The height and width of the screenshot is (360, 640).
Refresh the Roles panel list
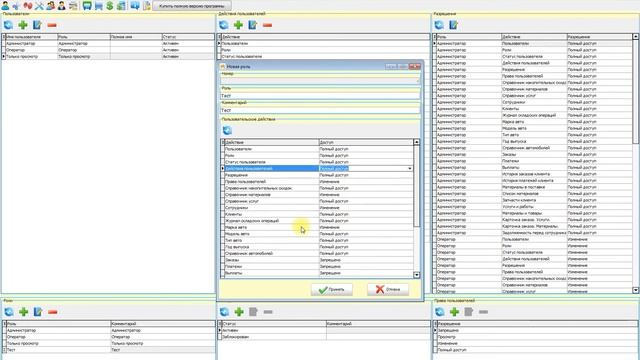click(x=9, y=312)
